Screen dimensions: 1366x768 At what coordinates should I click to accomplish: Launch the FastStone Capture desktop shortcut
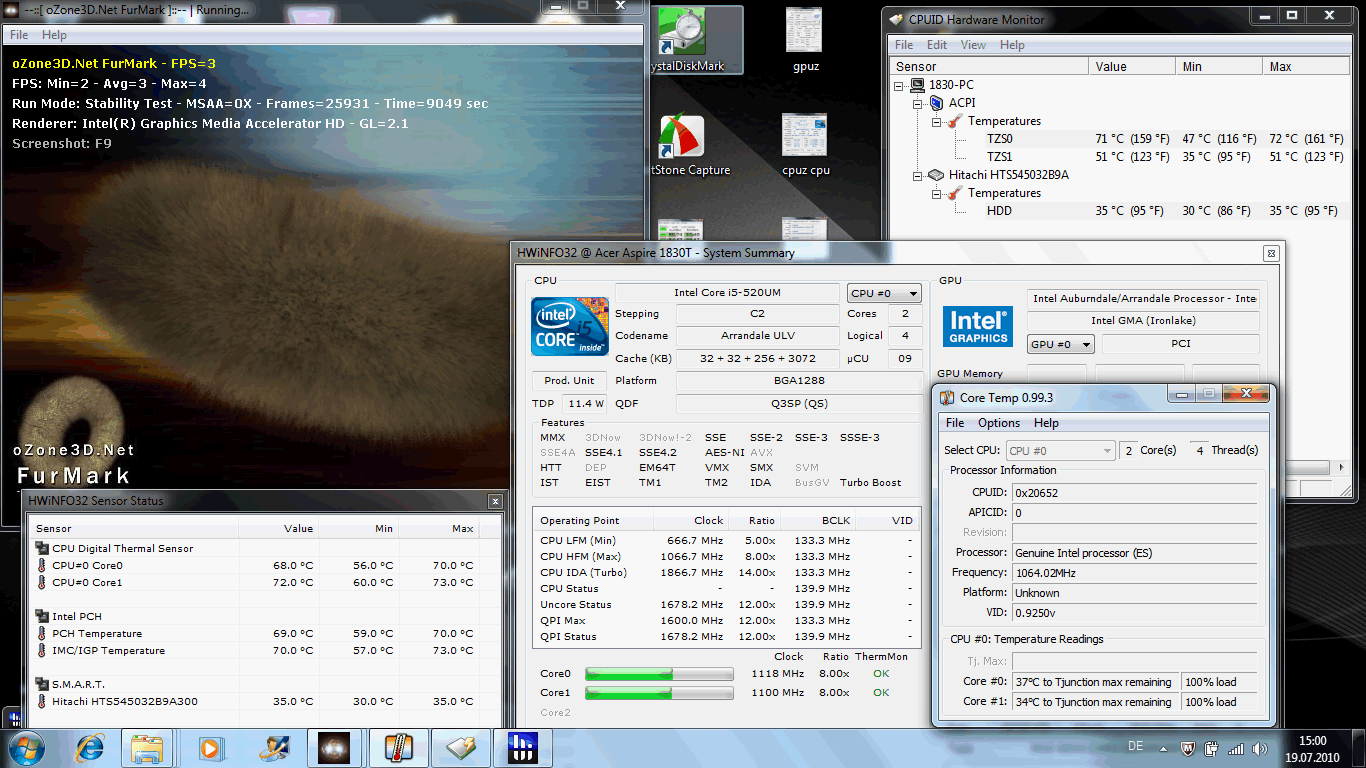692,145
